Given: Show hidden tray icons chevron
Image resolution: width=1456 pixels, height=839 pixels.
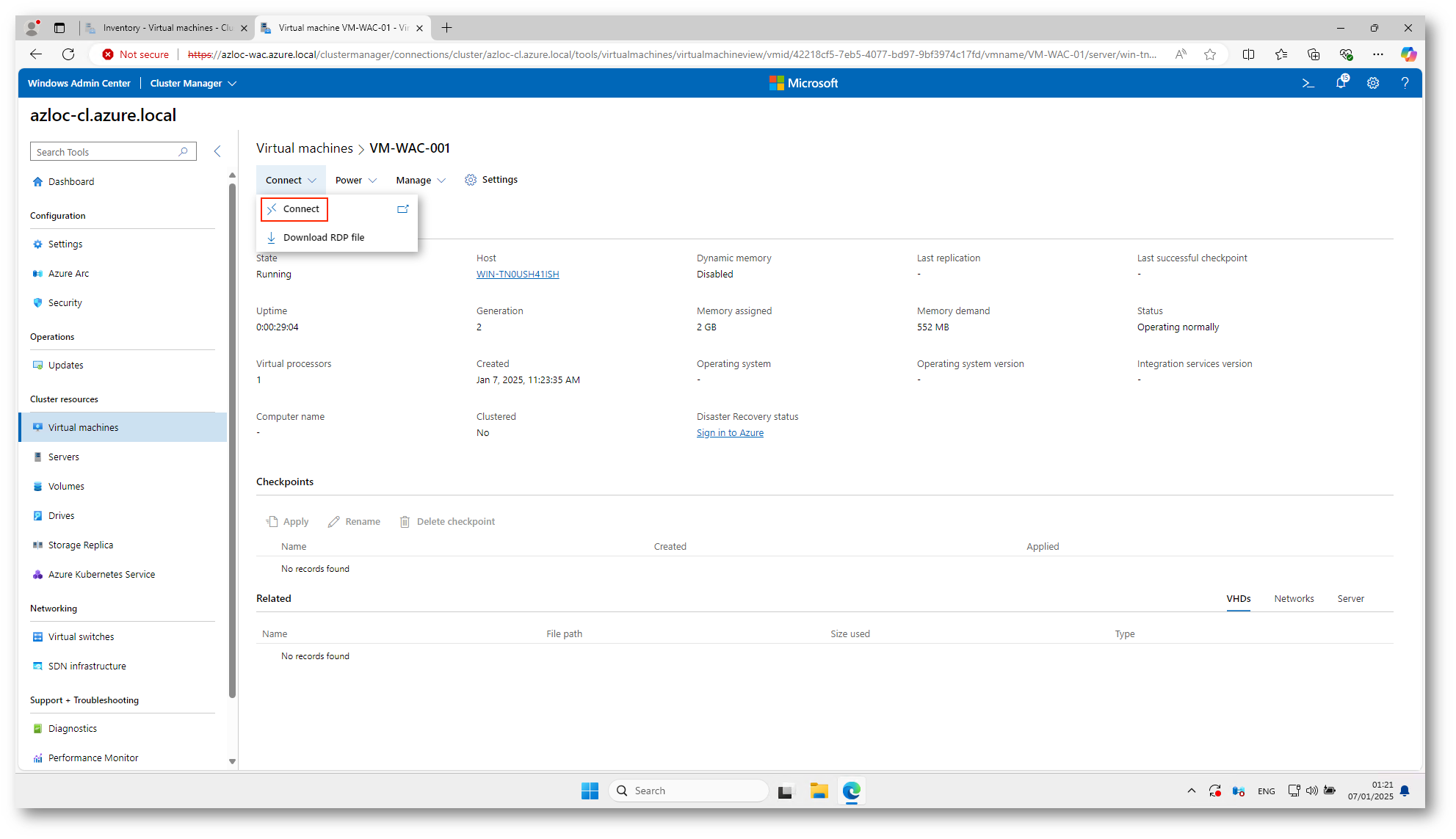Looking at the screenshot, I should pos(1191,791).
